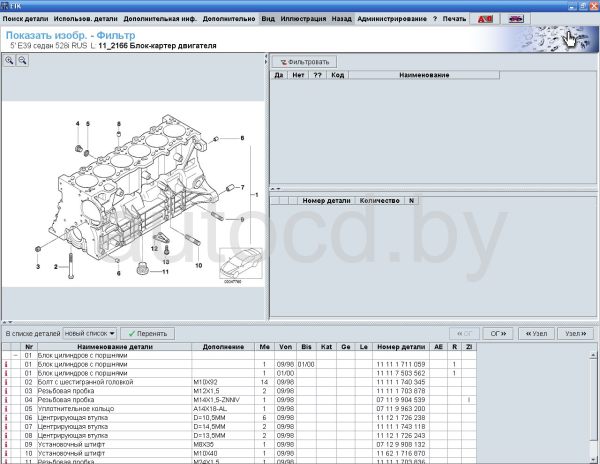
Task: Zoom in on the illustration
Action: 9,60
